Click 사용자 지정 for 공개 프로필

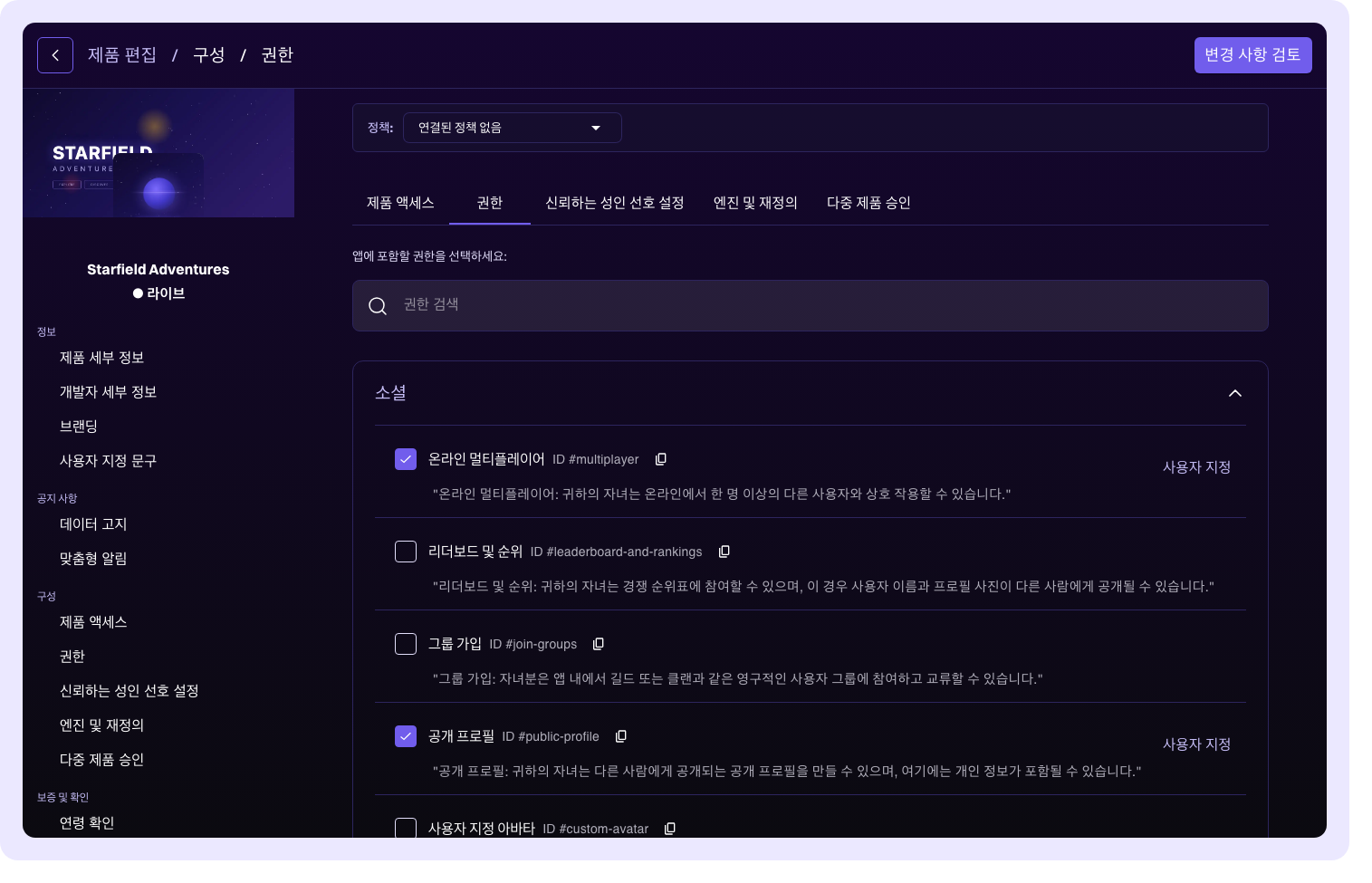(1196, 744)
